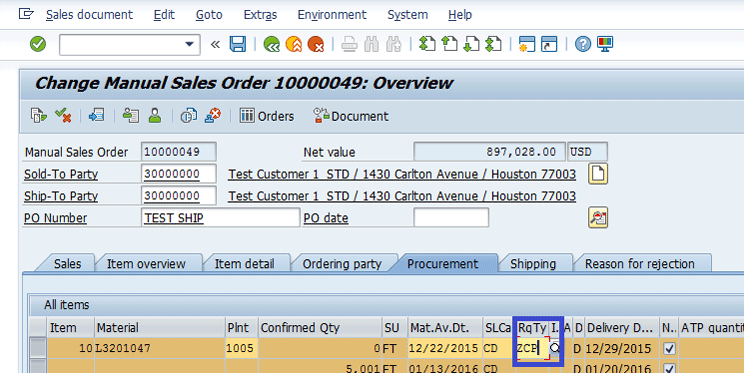Viewport: 745px width, 373px height.
Task: Open the Help menu
Action: coord(460,15)
